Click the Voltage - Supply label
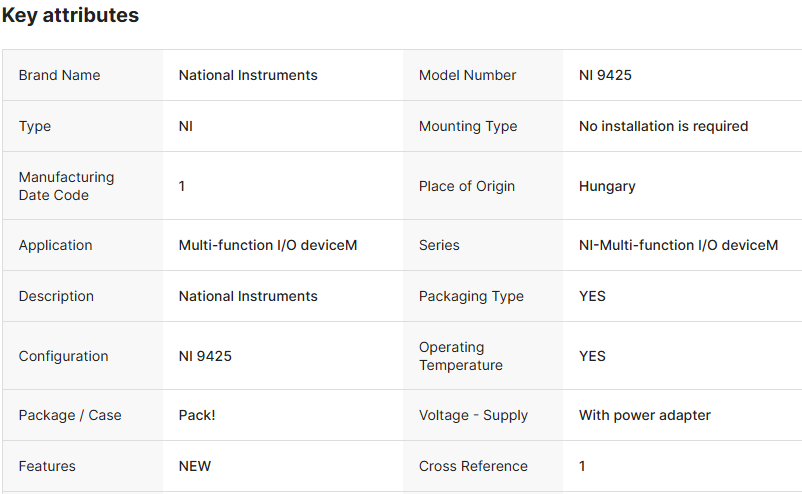This screenshot has height=494, width=802. click(x=473, y=415)
